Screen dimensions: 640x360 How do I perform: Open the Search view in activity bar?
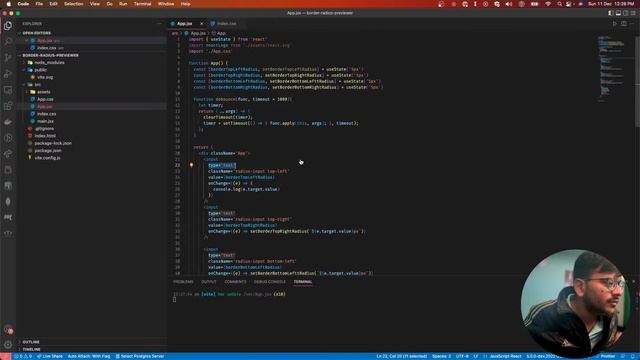[x=8, y=42]
